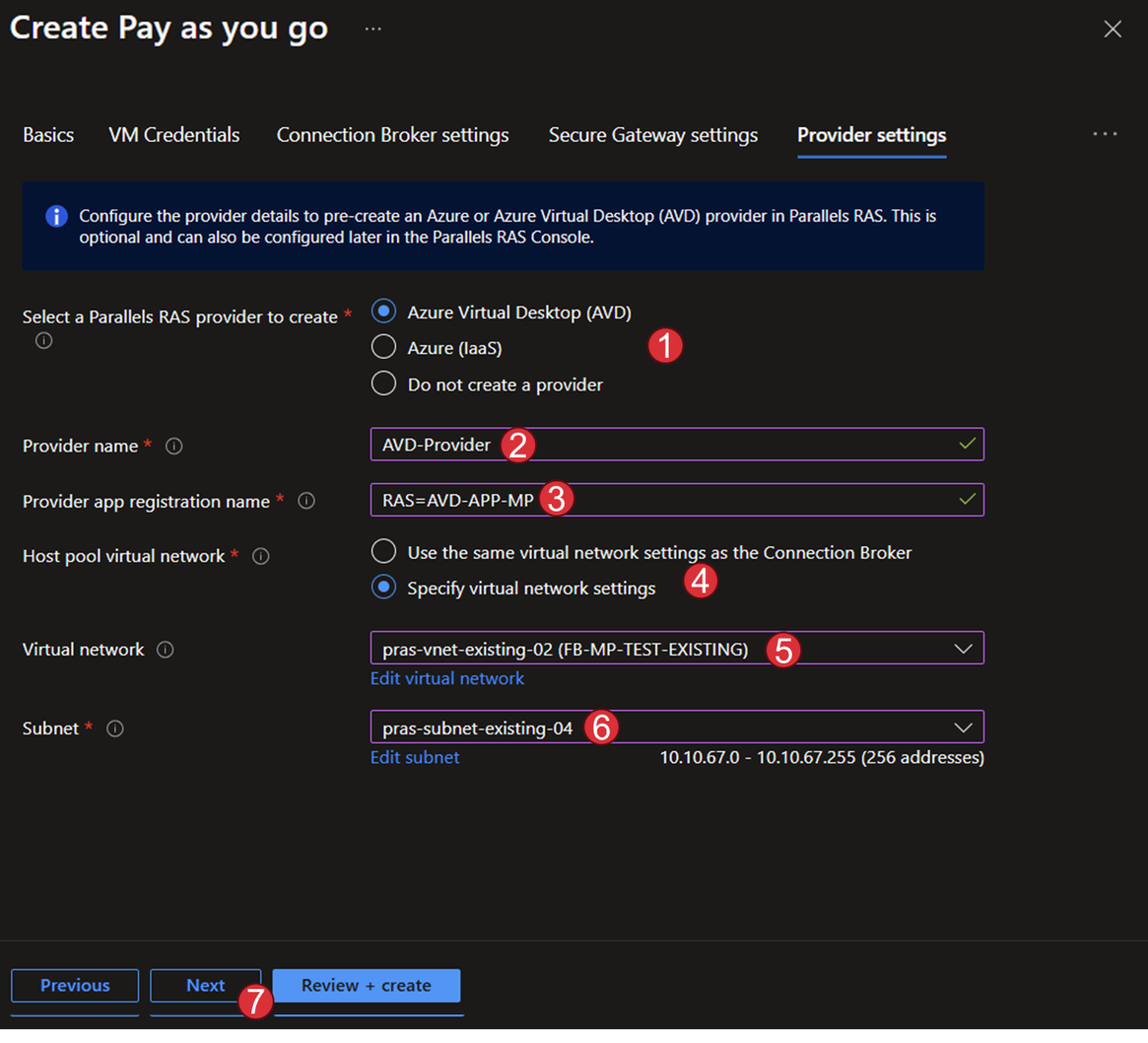Click Edit virtual network link

(447, 679)
